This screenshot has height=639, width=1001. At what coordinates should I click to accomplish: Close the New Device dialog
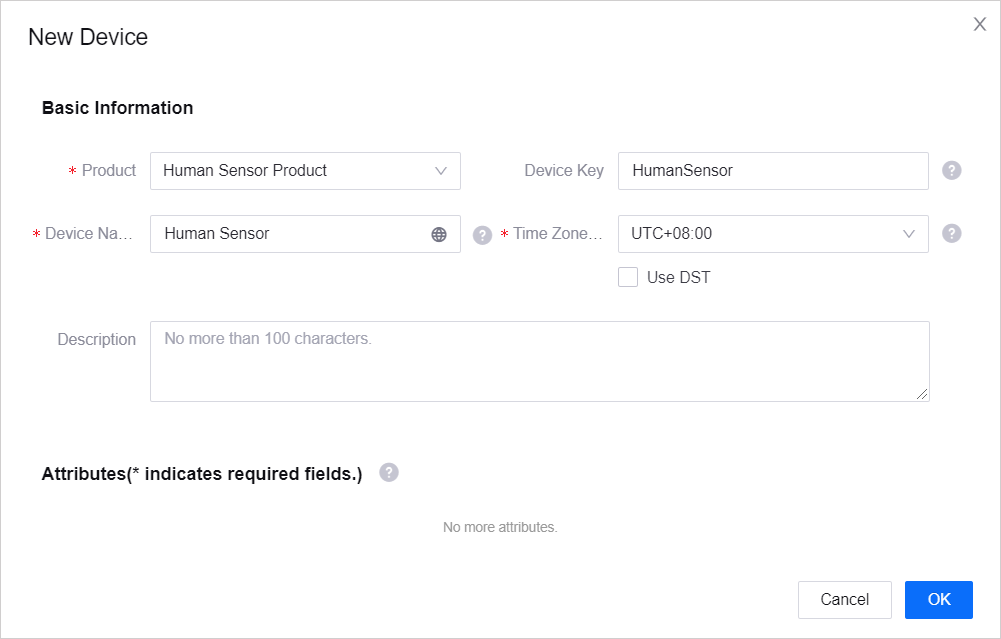[x=979, y=24]
